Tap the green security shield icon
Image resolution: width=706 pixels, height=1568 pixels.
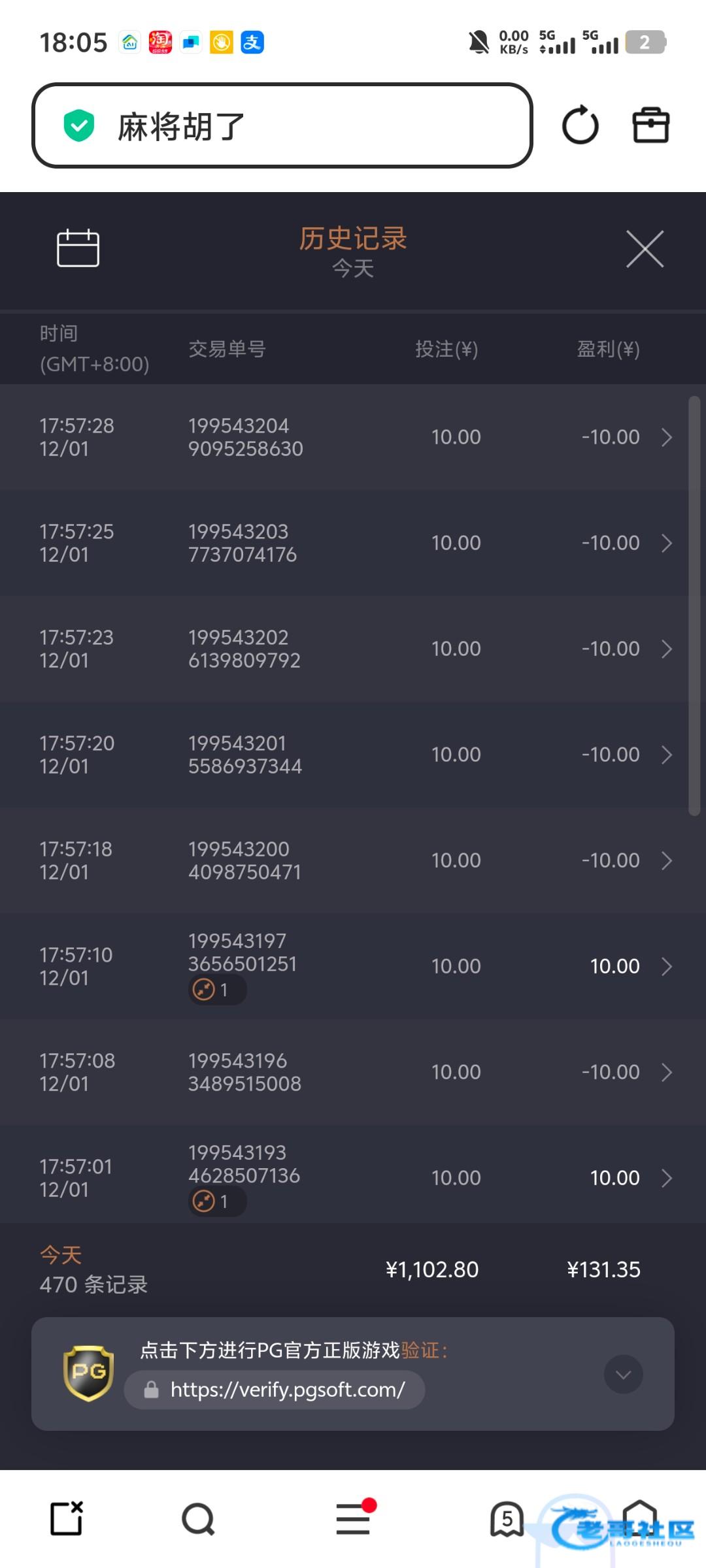[79, 125]
